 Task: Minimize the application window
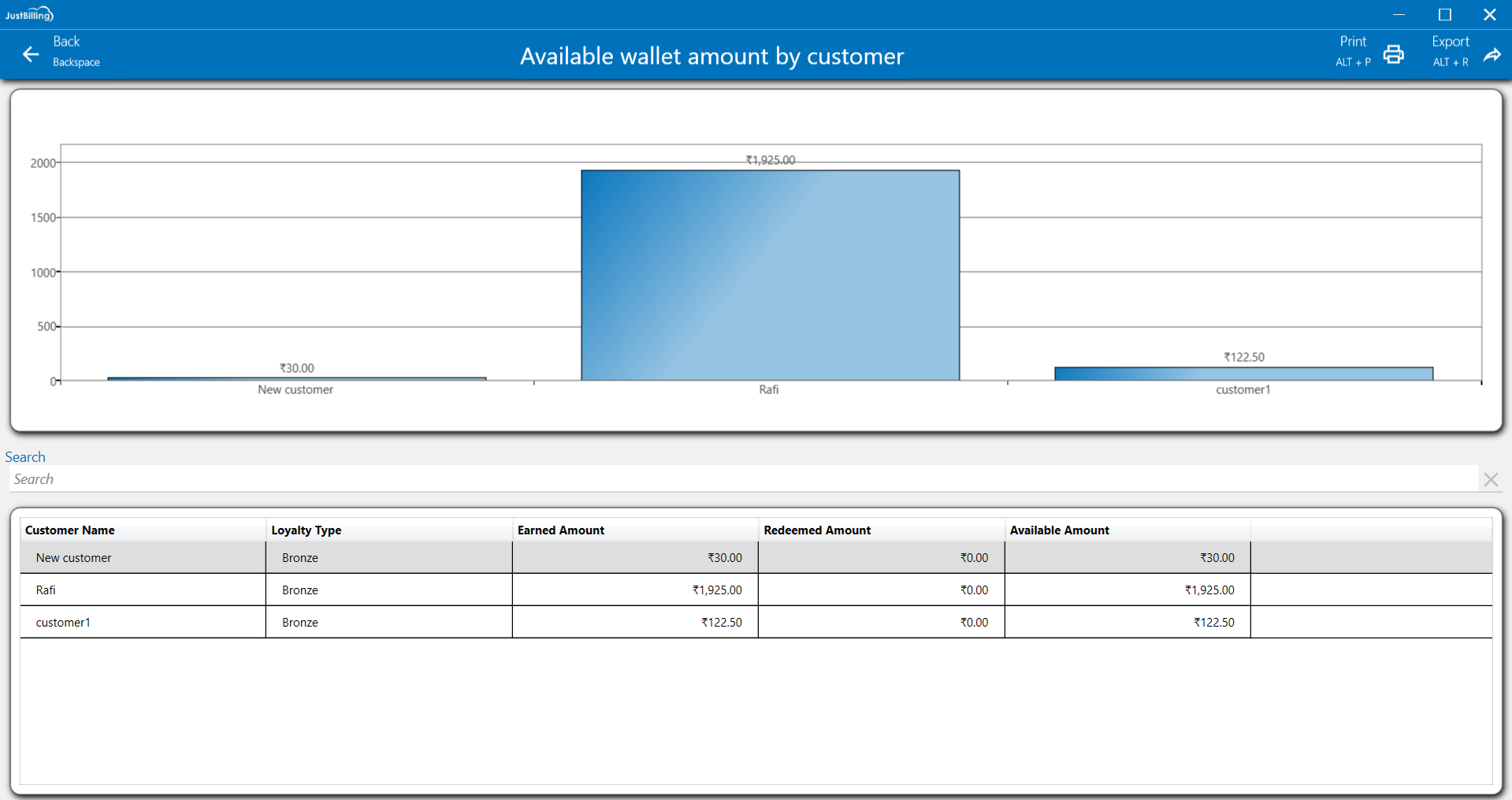tap(1399, 14)
